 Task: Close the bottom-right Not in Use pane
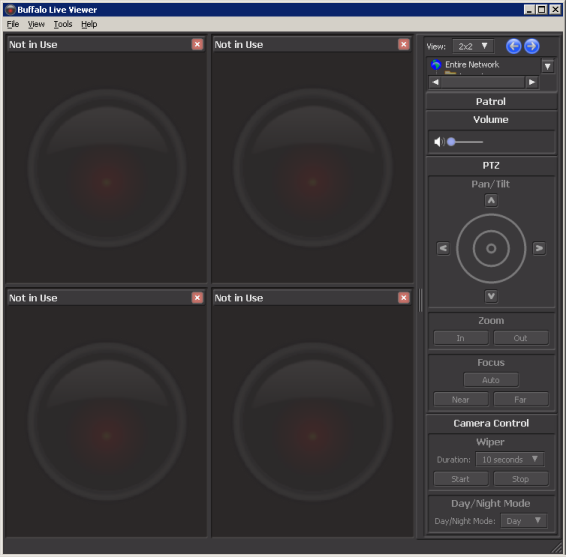404,298
